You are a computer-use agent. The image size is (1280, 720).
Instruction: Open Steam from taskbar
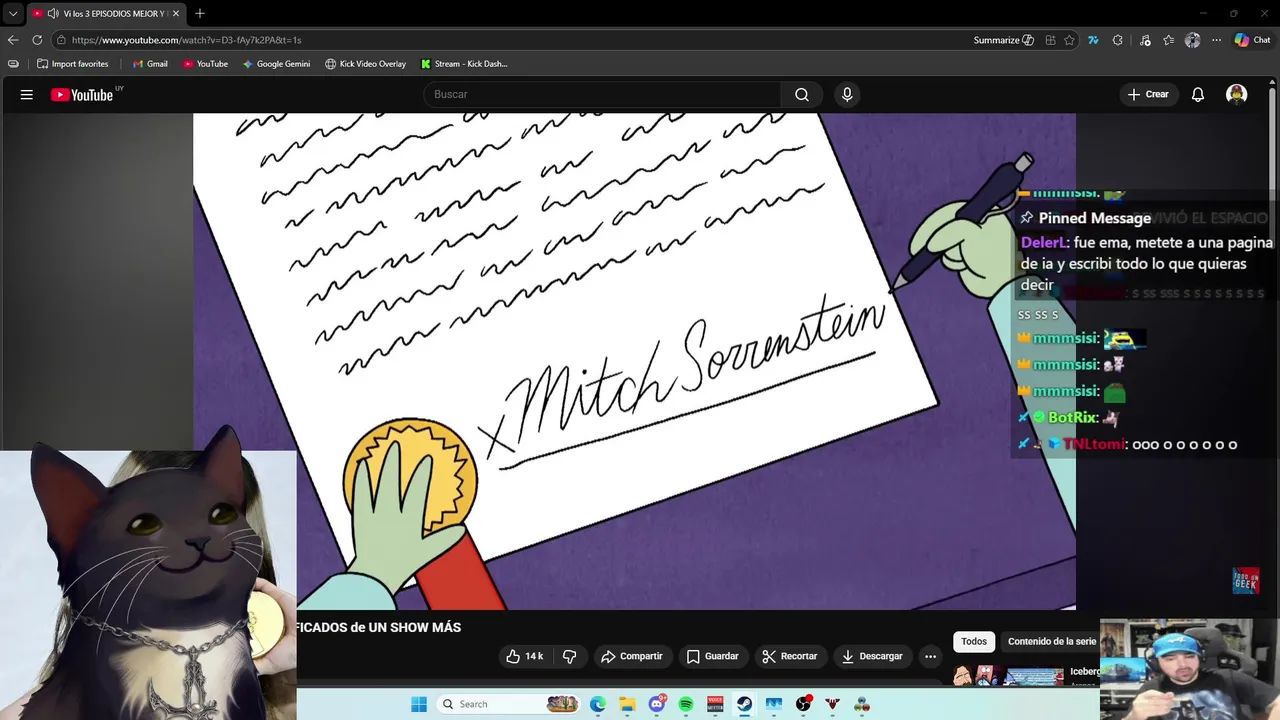point(744,704)
